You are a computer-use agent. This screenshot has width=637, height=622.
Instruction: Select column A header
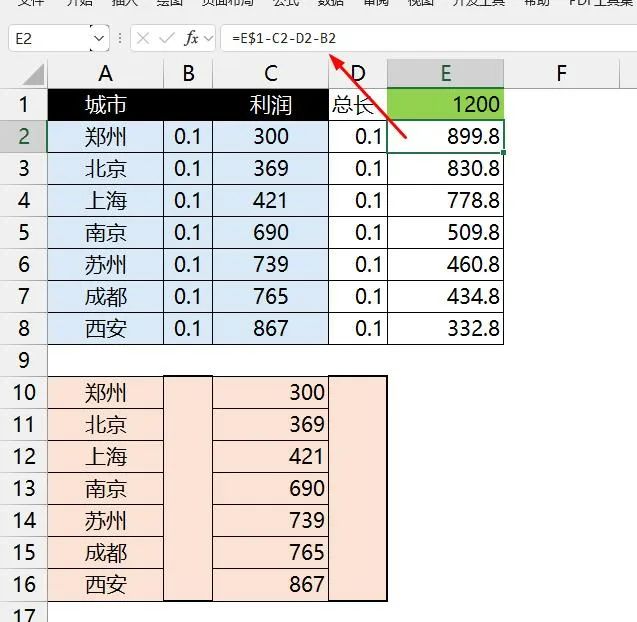point(106,74)
